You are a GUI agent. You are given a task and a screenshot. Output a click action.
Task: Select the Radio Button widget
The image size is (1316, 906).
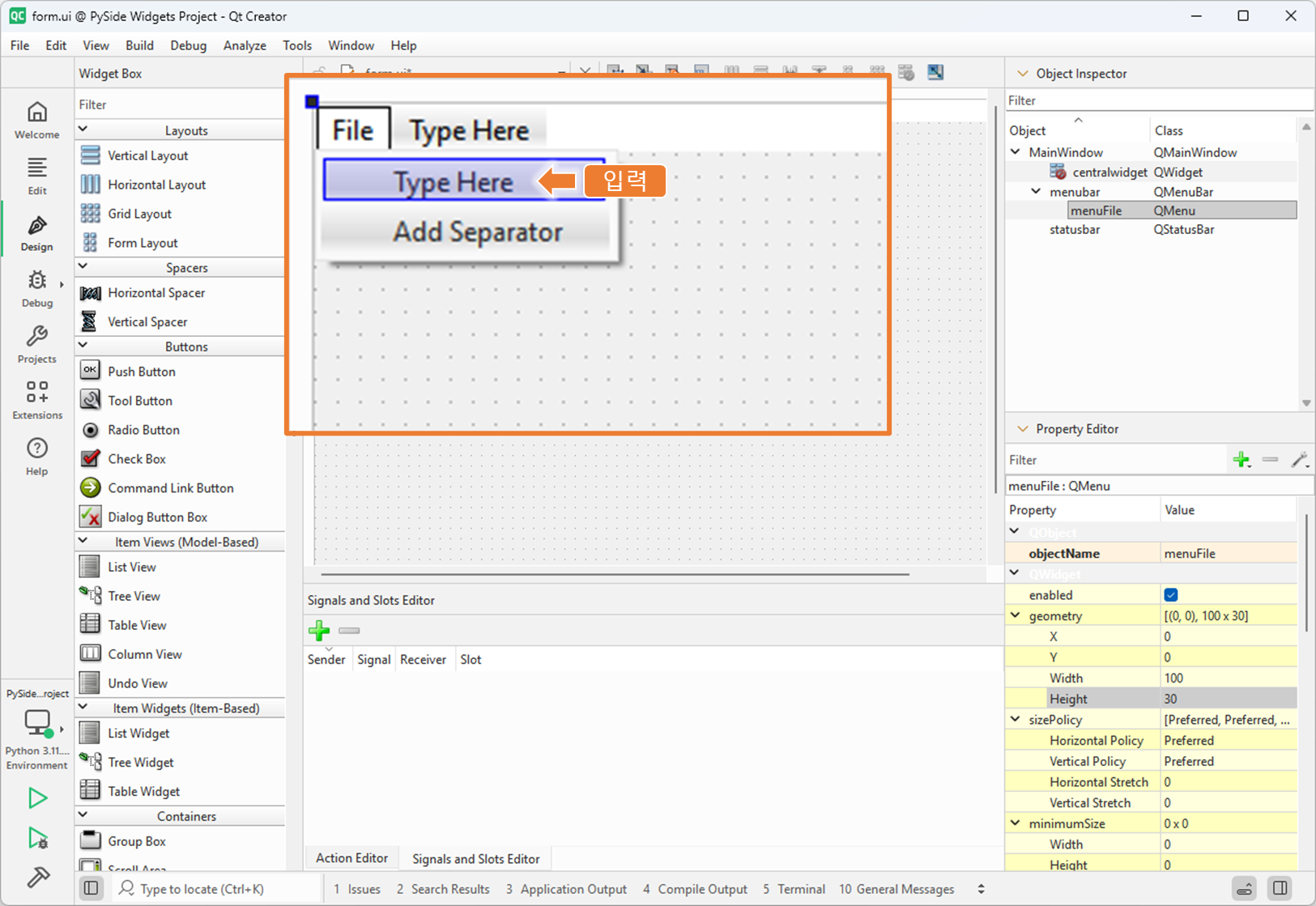click(x=143, y=430)
